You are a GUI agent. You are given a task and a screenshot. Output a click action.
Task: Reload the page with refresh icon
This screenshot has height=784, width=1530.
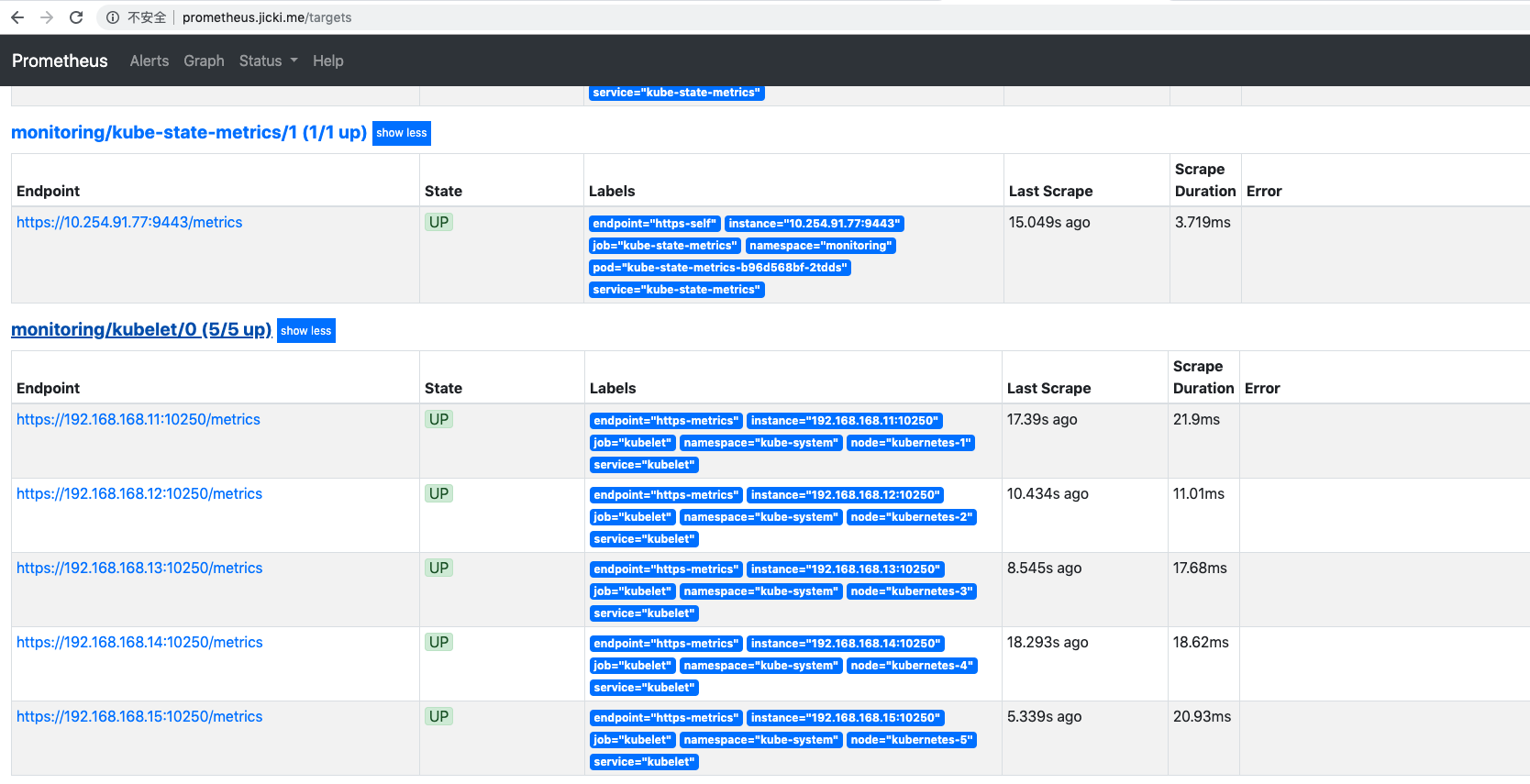[x=76, y=17]
